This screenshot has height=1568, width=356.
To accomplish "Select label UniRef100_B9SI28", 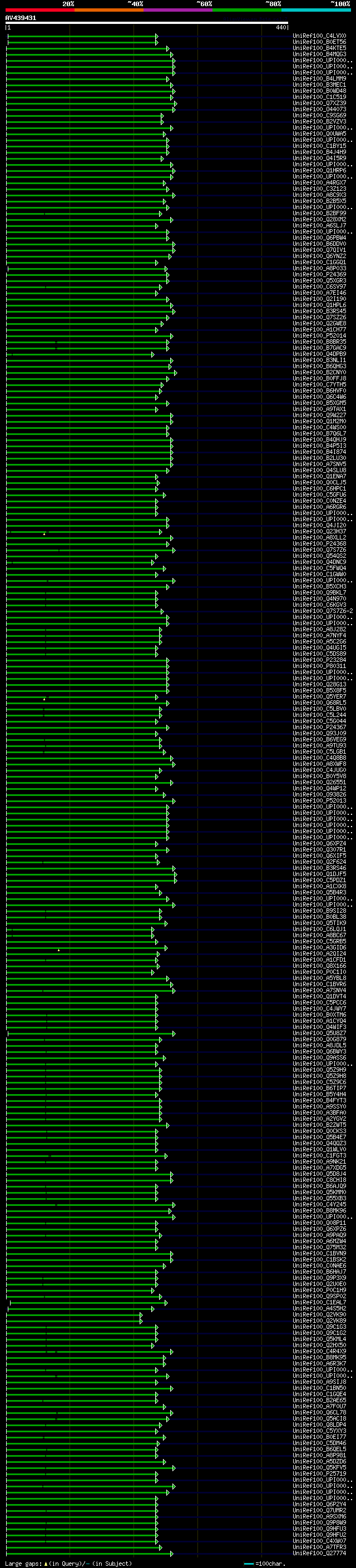I will [x=319, y=911].
